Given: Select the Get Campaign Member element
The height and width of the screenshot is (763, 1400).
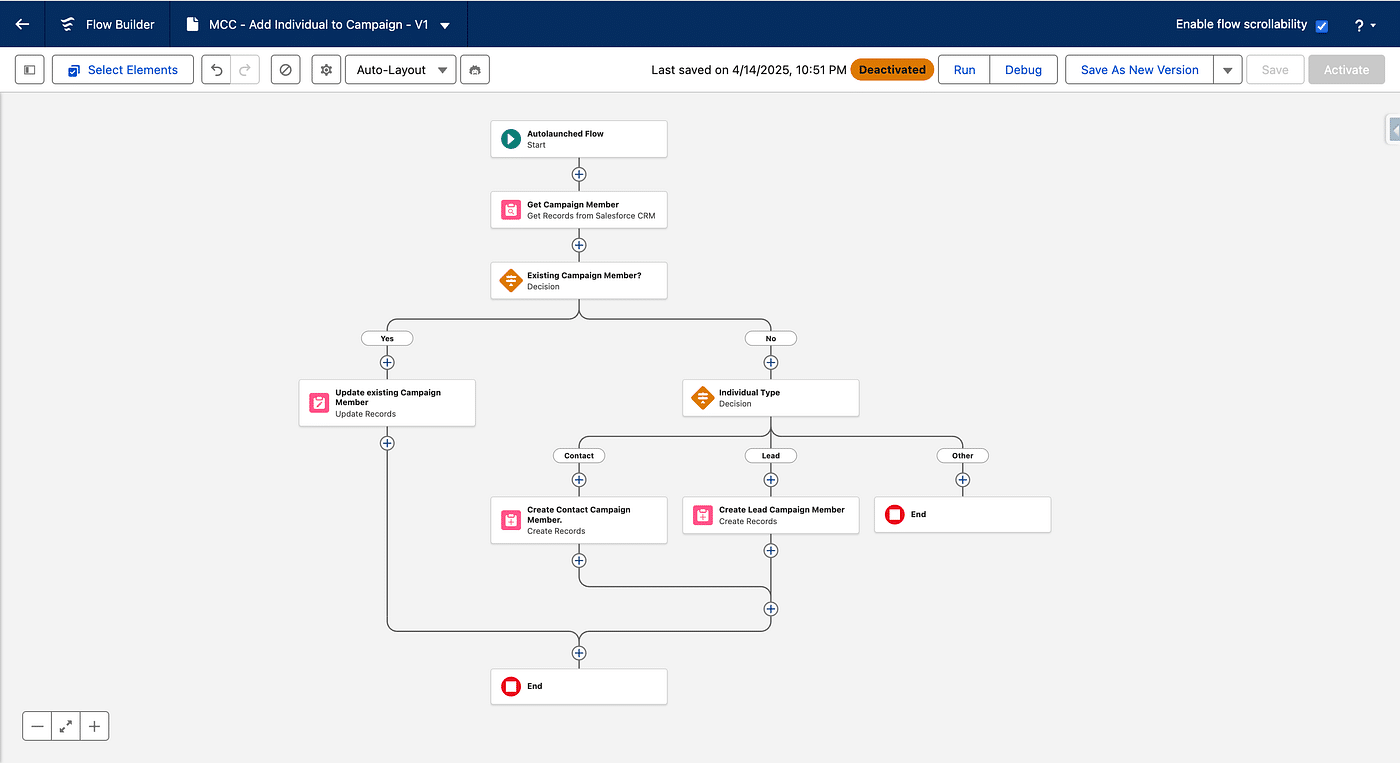Looking at the screenshot, I should [578, 210].
